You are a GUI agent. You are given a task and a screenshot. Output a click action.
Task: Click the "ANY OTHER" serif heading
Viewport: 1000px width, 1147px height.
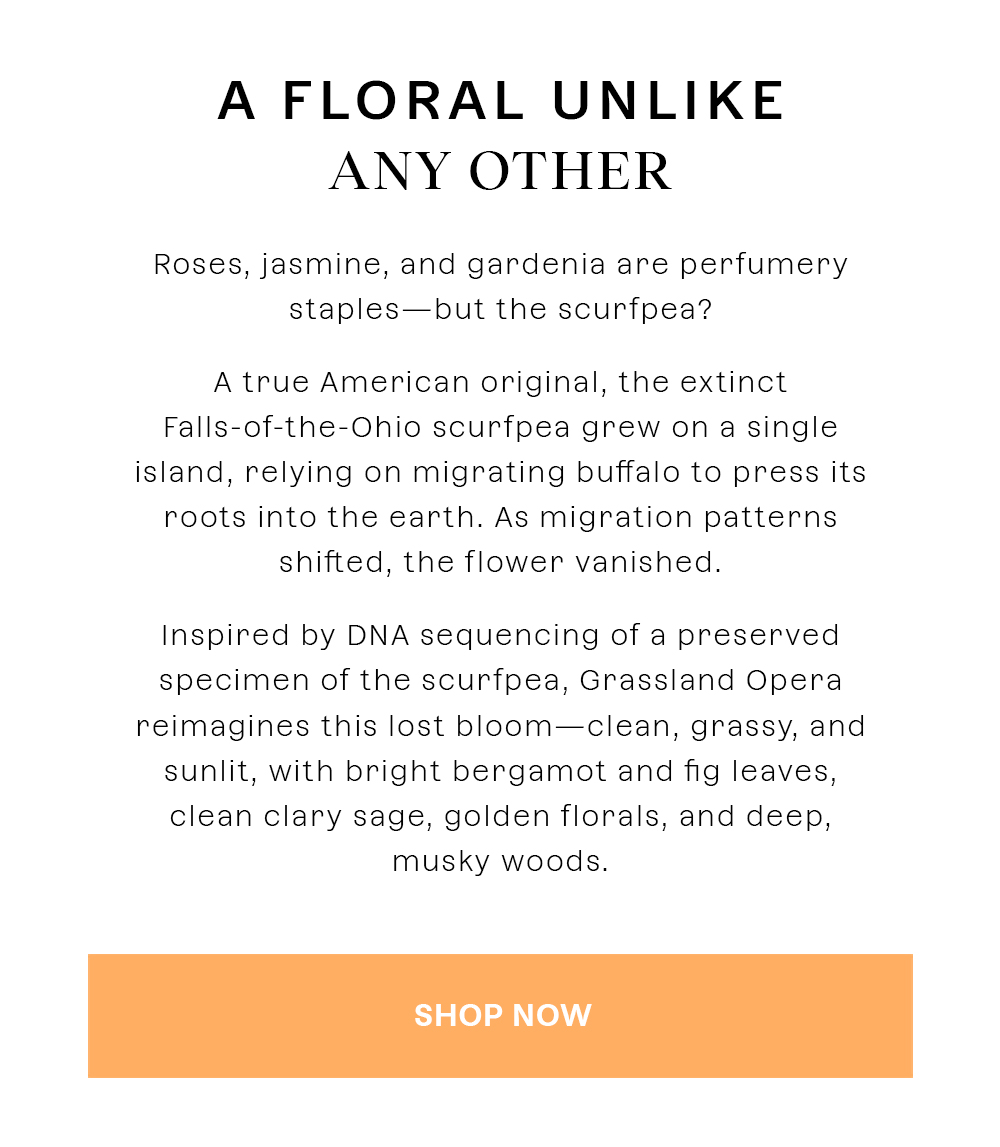500,172
